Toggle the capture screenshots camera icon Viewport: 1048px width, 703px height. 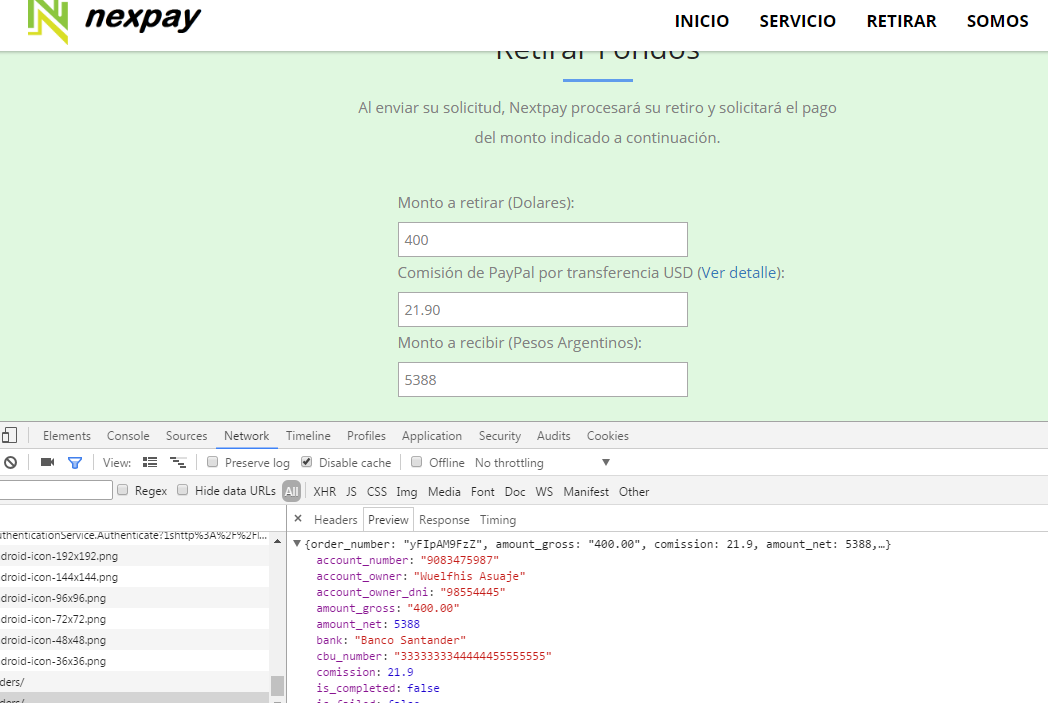(x=47, y=462)
